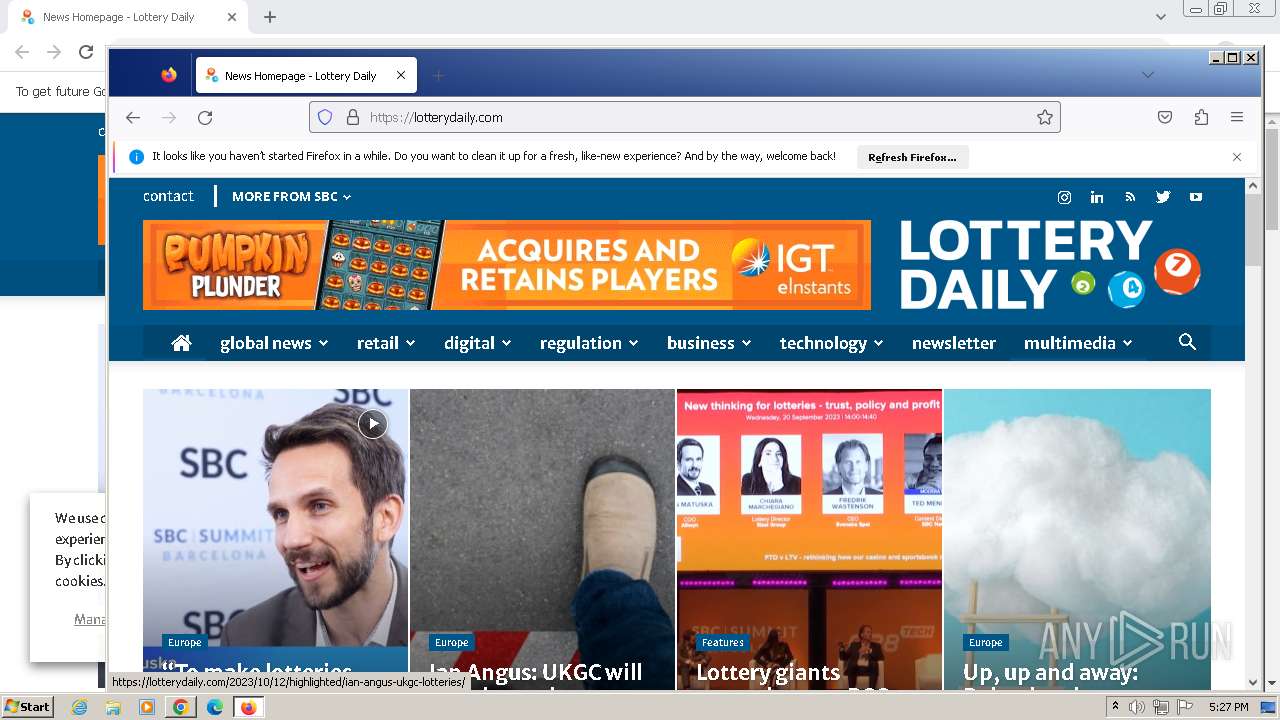Click the scrollbar down arrow in Firefox
This screenshot has height=720, width=1280.
tap(1254, 682)
